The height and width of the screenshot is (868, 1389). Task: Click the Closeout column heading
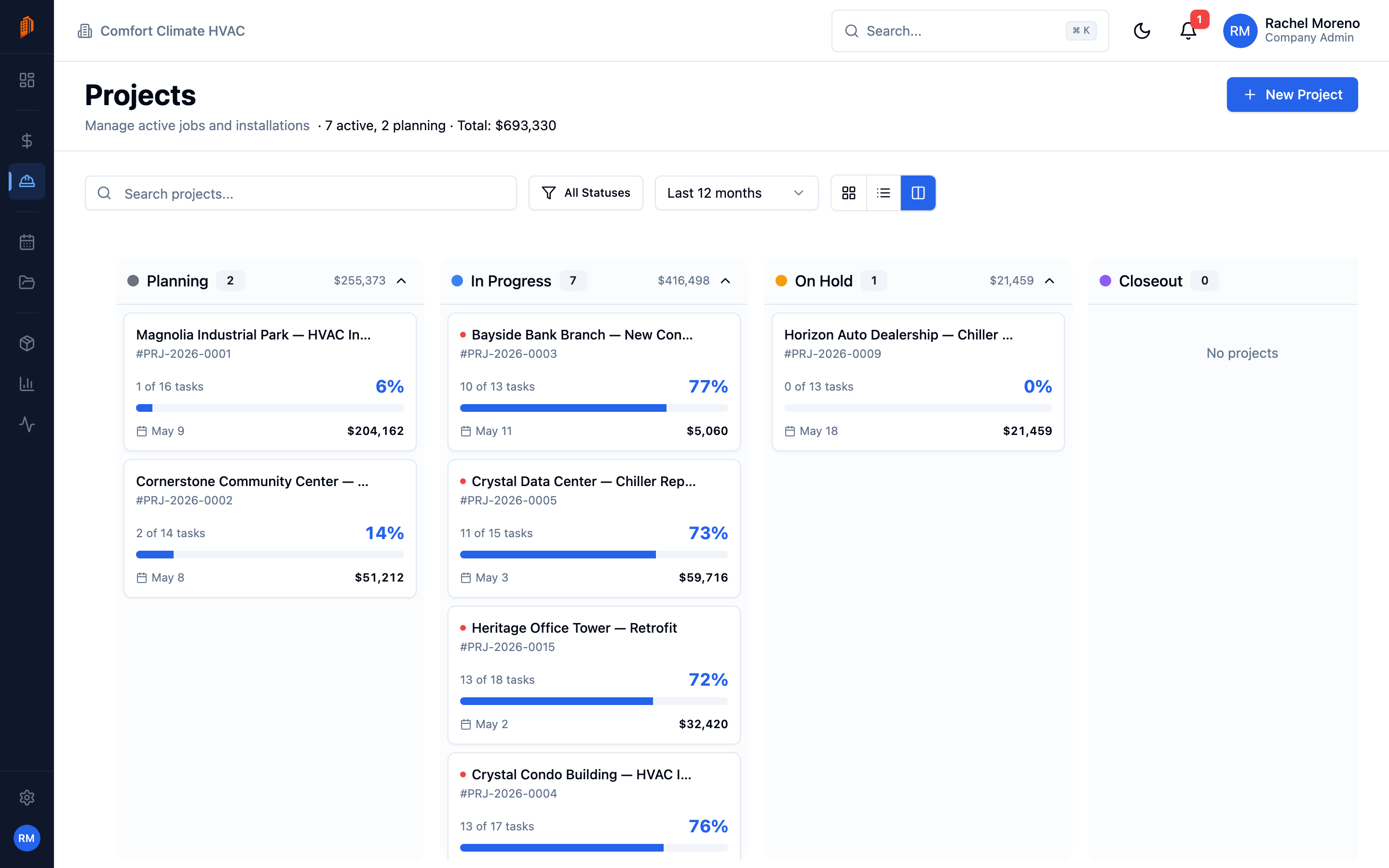[1150, 281]
